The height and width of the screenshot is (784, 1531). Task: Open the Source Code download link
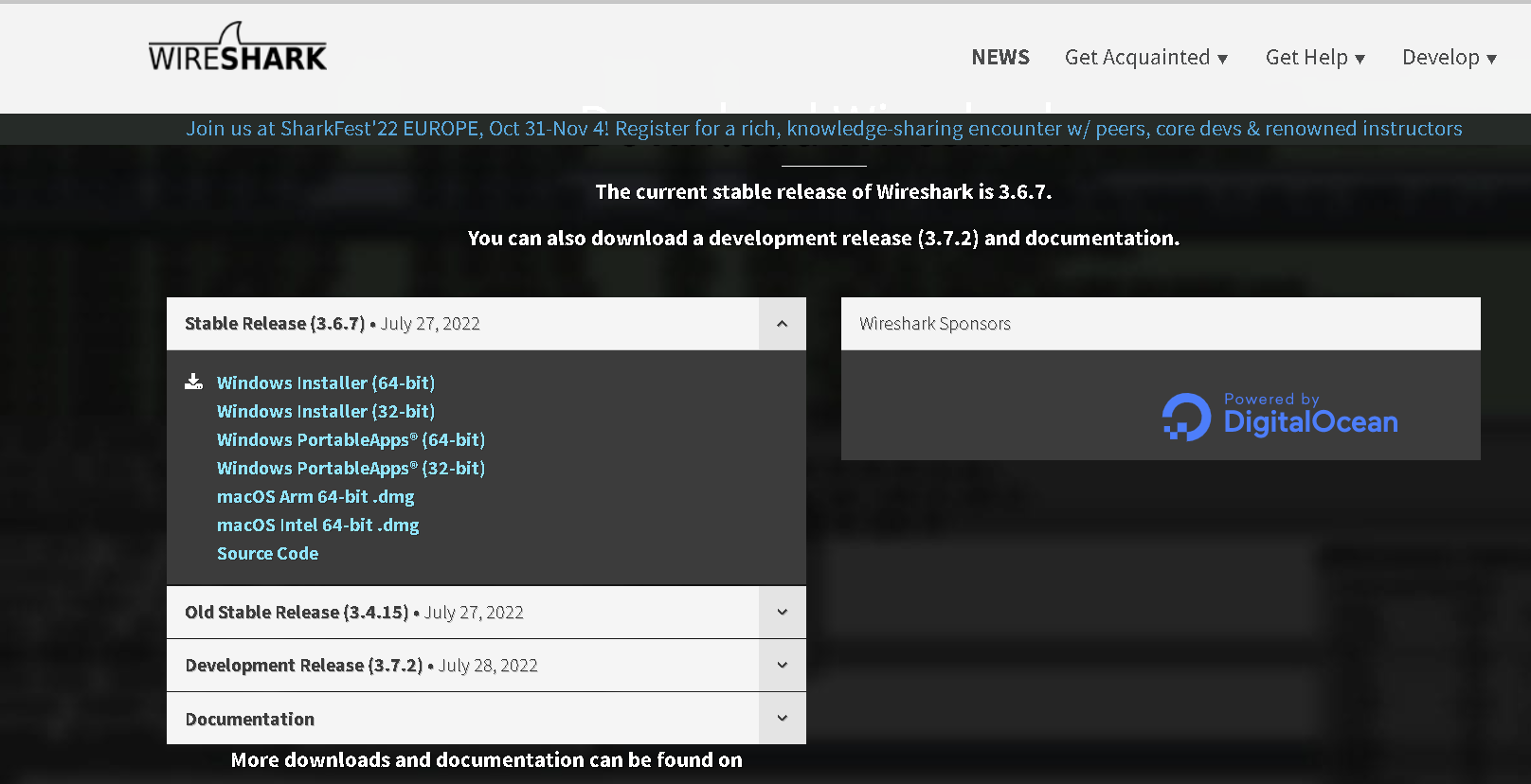pyautogui.click(x=267, y=553)
